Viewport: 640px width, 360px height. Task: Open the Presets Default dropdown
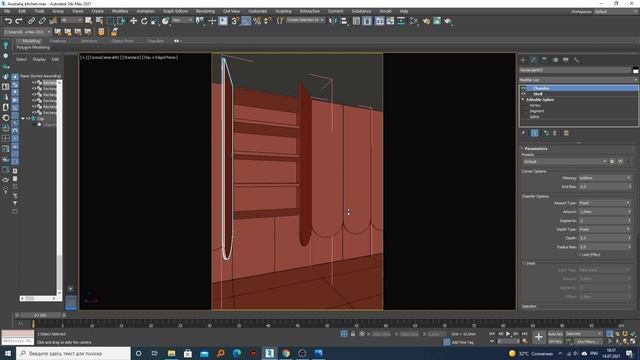click(564, 162)
